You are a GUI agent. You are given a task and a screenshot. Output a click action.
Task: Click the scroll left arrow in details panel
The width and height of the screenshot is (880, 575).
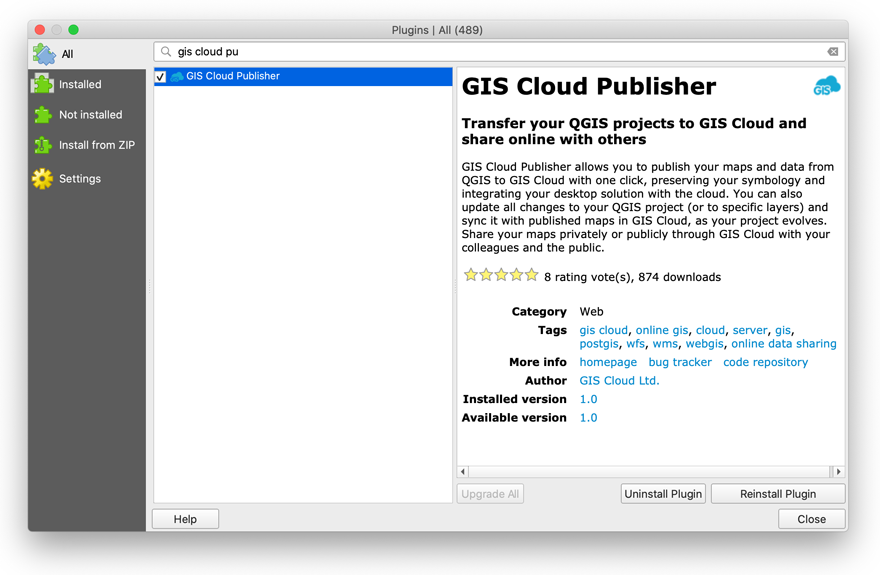click(x=463, y=472)
